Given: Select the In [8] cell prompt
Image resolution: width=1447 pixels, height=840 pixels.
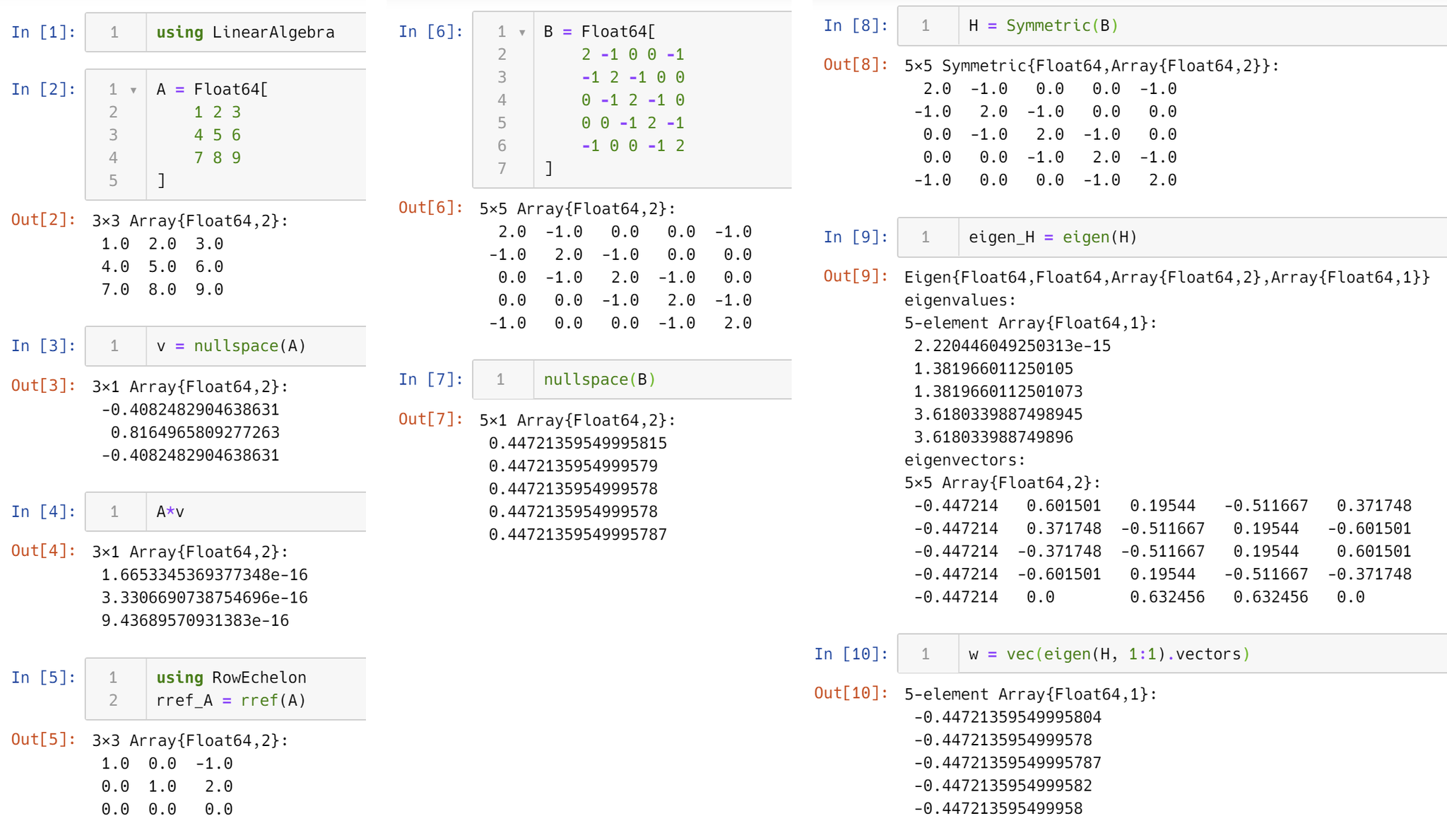Looking at the screenshot, I should point(855,25).
